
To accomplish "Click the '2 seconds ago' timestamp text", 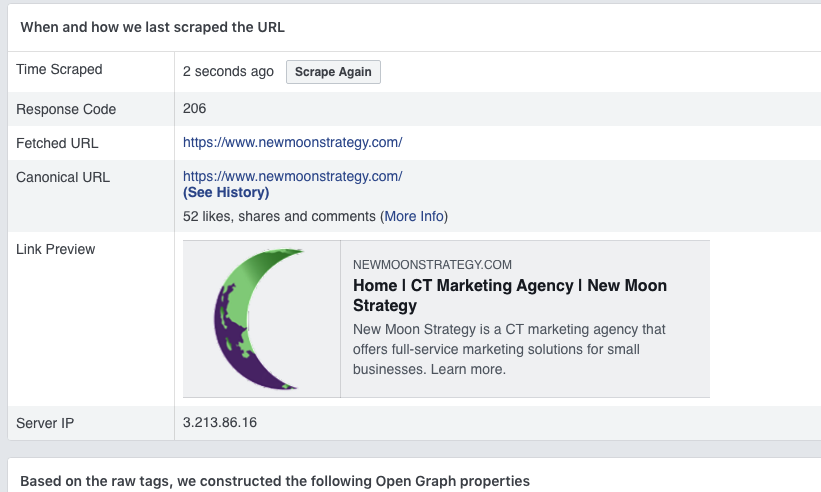I will tap(228, 72).
